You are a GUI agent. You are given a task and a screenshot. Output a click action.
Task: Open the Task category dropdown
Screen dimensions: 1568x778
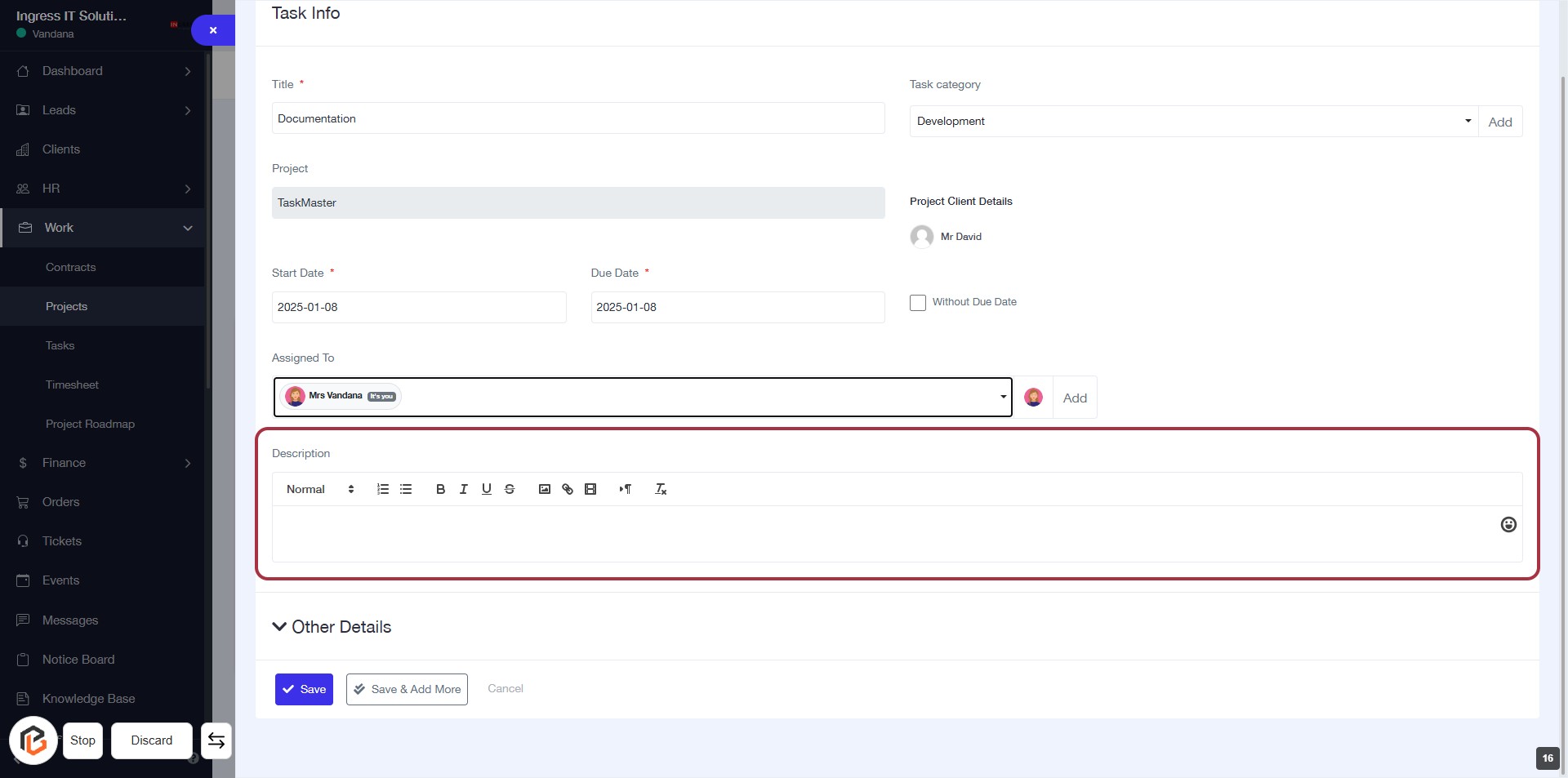pos(1193,122)
